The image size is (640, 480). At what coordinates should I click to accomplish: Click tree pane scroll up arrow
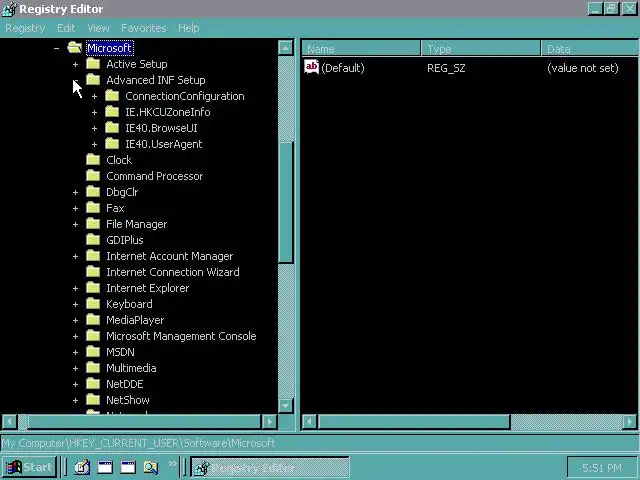pos(286,48)
